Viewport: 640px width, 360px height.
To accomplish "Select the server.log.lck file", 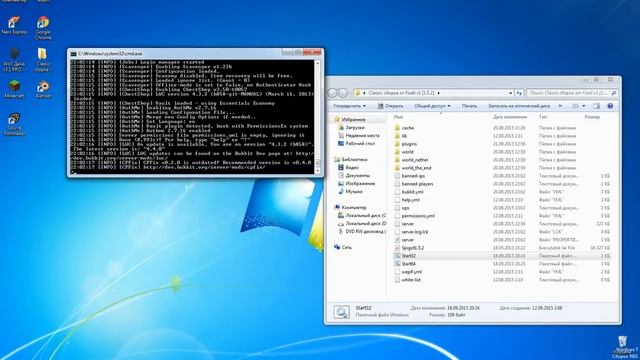I will pyautogui.click(x=411, y=232).
